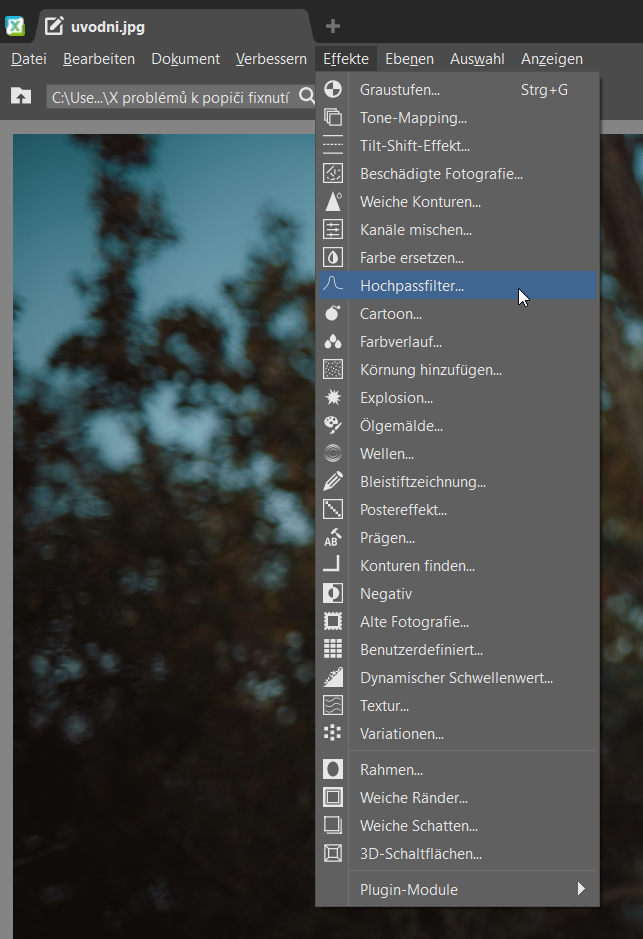Viewport: 643px width, 939px height.
Task: Click the search magnifier beside path
Action: tap(307, 96)
